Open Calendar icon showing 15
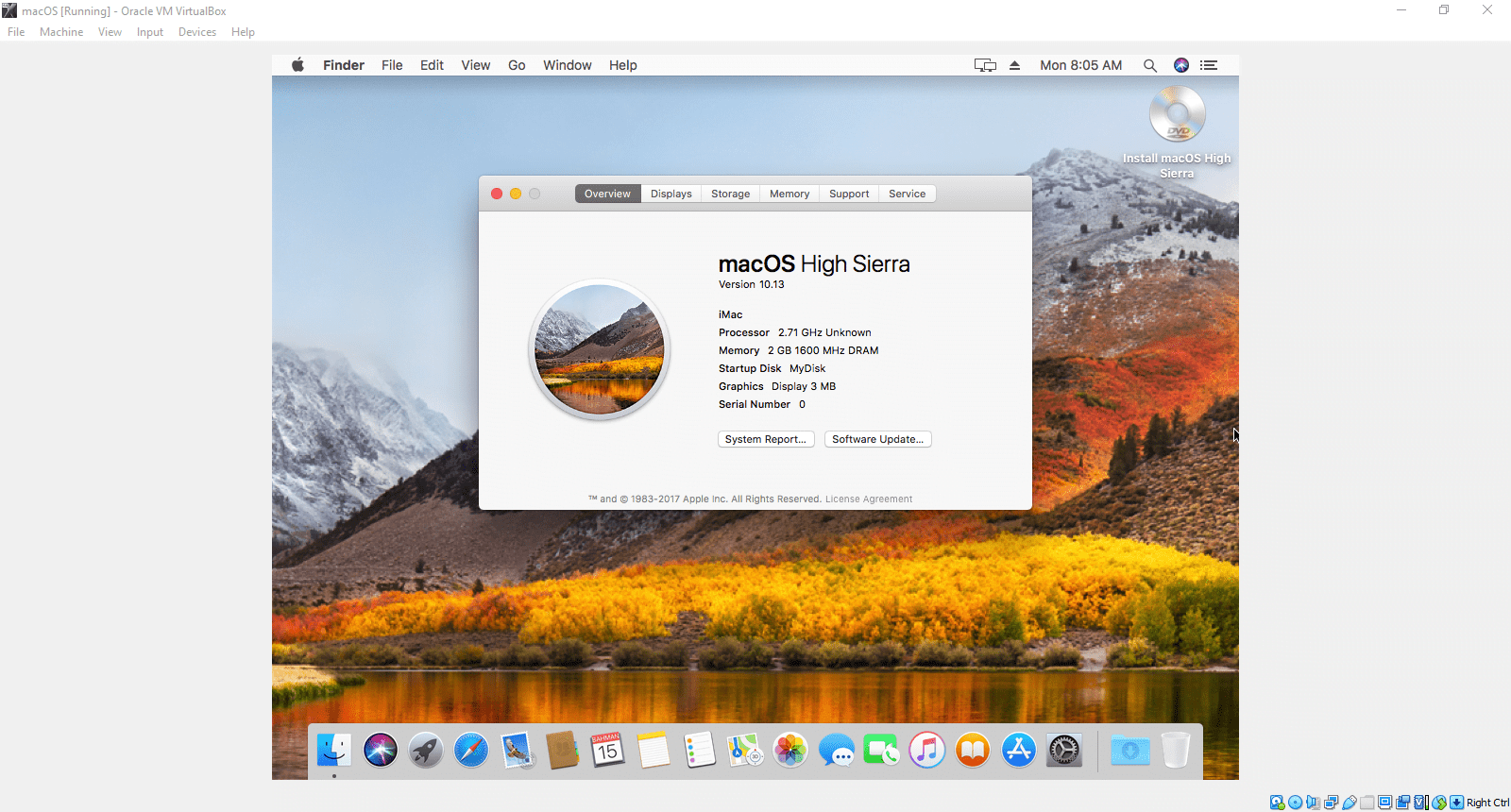 [x=607, y=751]
